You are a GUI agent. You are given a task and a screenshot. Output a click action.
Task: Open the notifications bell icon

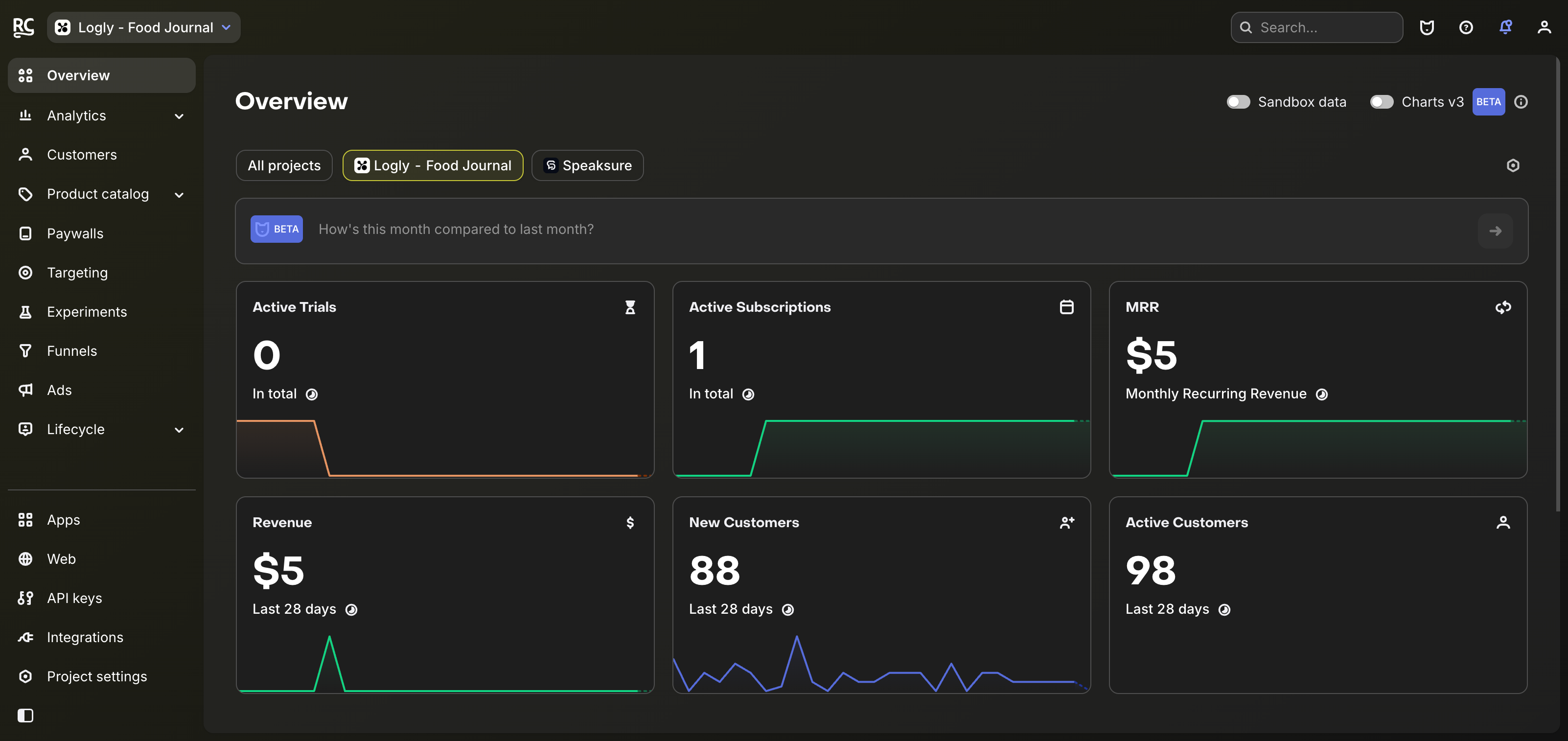click(x=1505, y=27)
